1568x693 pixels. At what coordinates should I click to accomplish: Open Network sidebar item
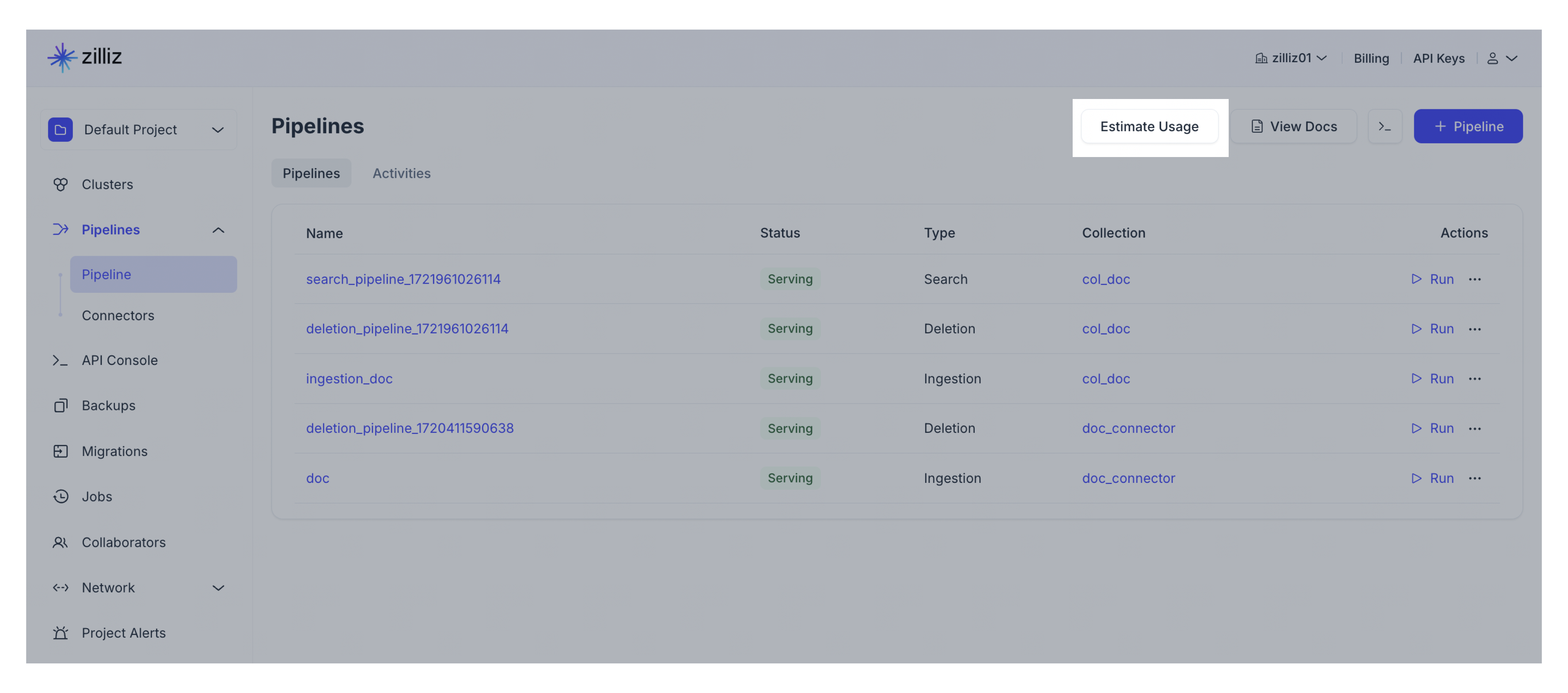(x=108, y=587)
